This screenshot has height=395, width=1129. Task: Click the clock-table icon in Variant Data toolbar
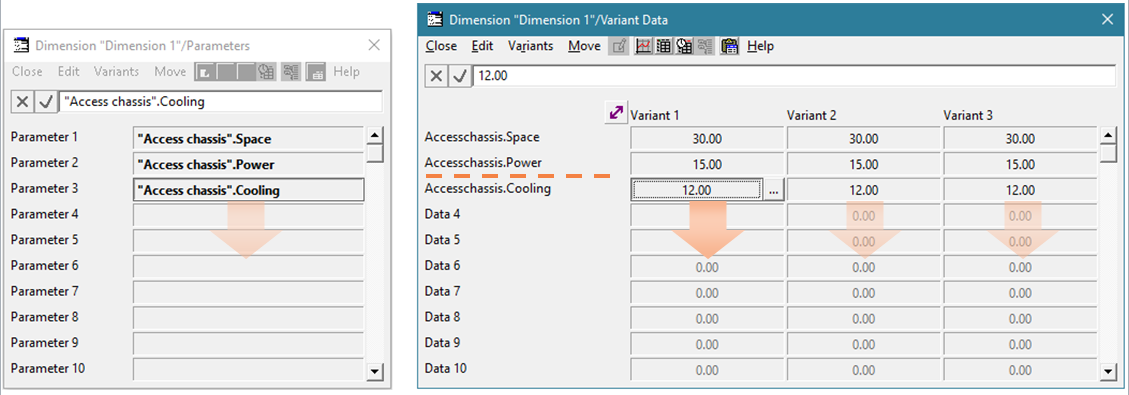click(x=683, y=46)
